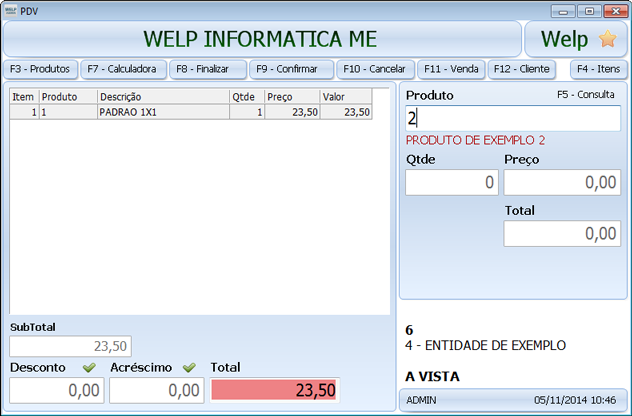This screenshot has height=416, width=632.
Task: Click the Qtde column header in grid
Action: click(247, 97)
